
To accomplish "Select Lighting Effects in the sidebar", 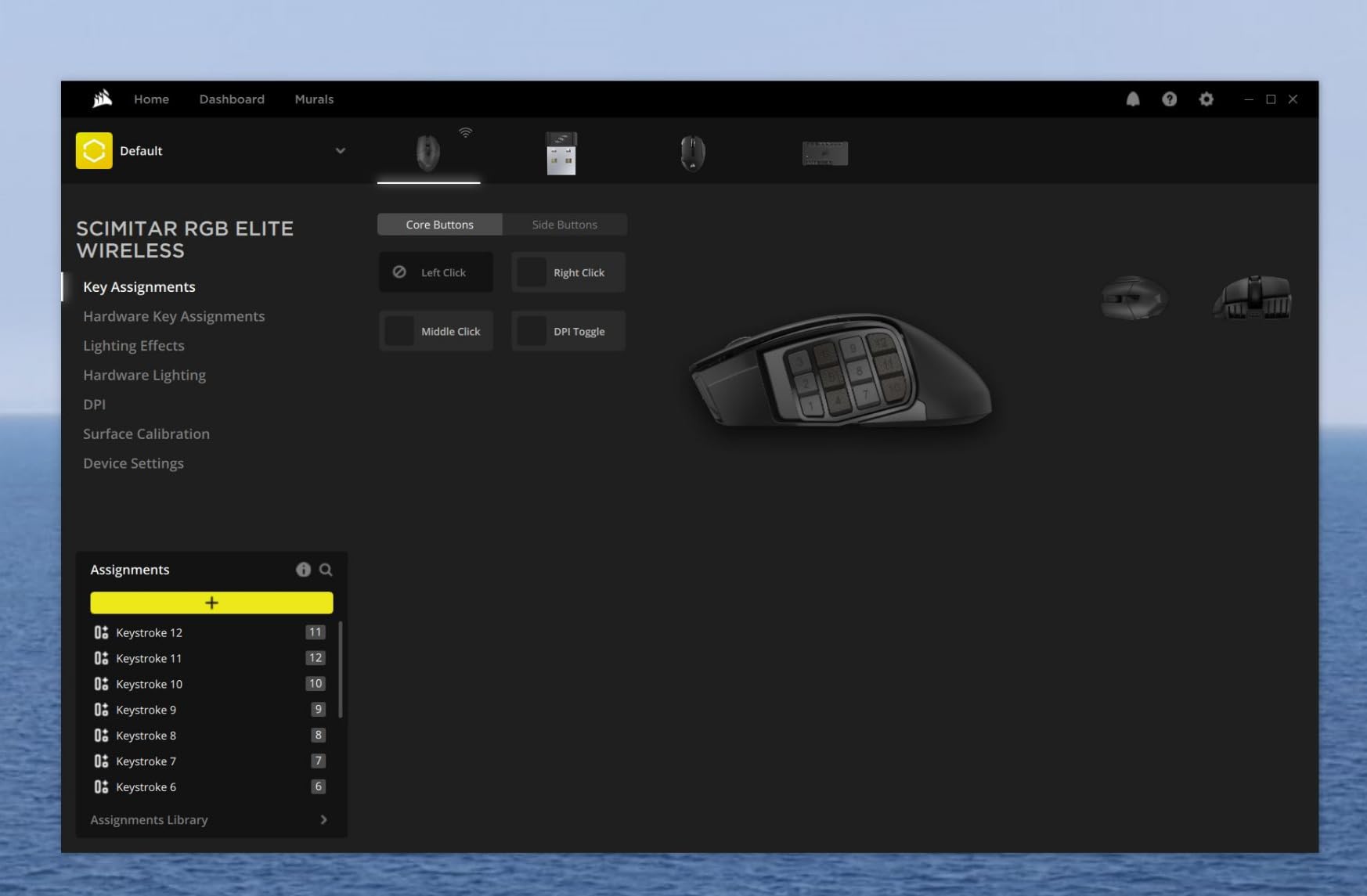I will coord(133,345).
